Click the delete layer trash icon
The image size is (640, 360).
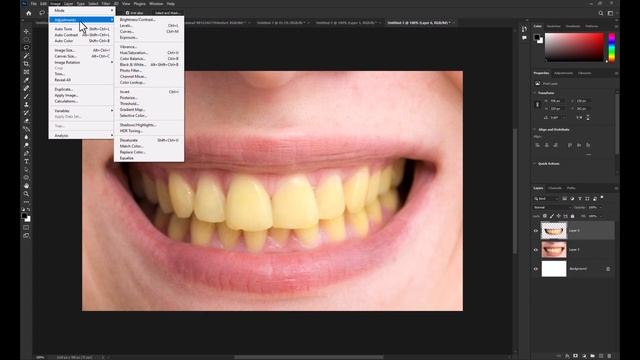coord(609,356)
